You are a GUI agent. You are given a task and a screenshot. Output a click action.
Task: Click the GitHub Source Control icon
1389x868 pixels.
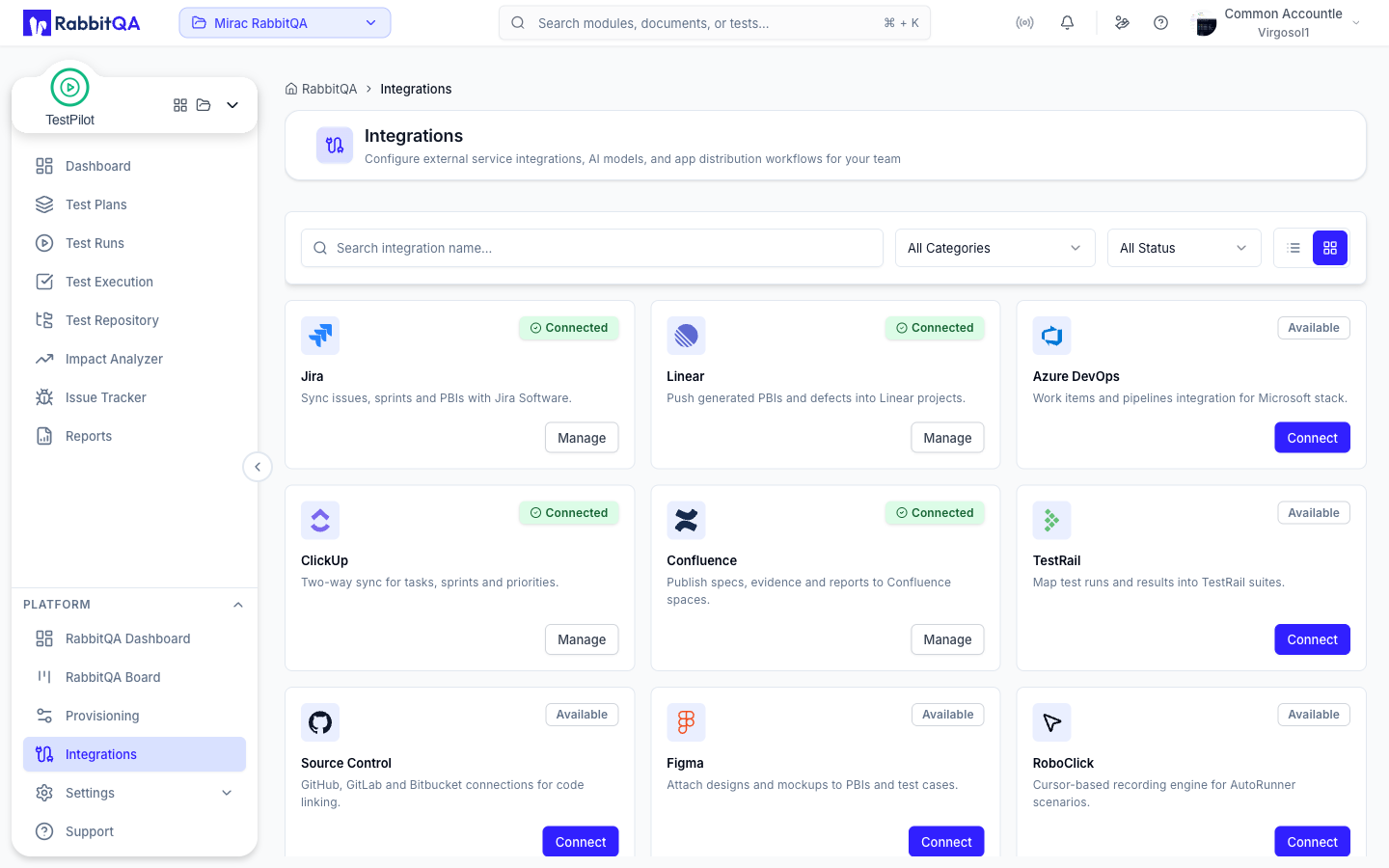pos(320,722)
